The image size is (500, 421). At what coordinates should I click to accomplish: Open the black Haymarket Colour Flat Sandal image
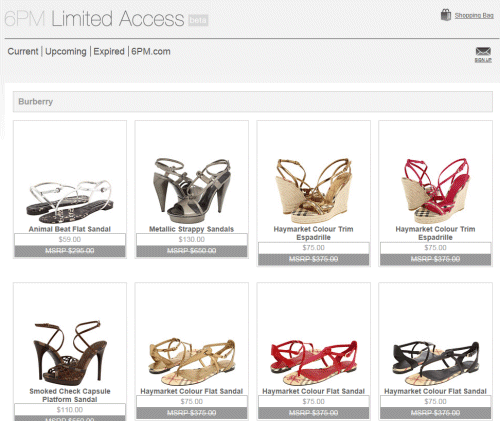point(435,363)
